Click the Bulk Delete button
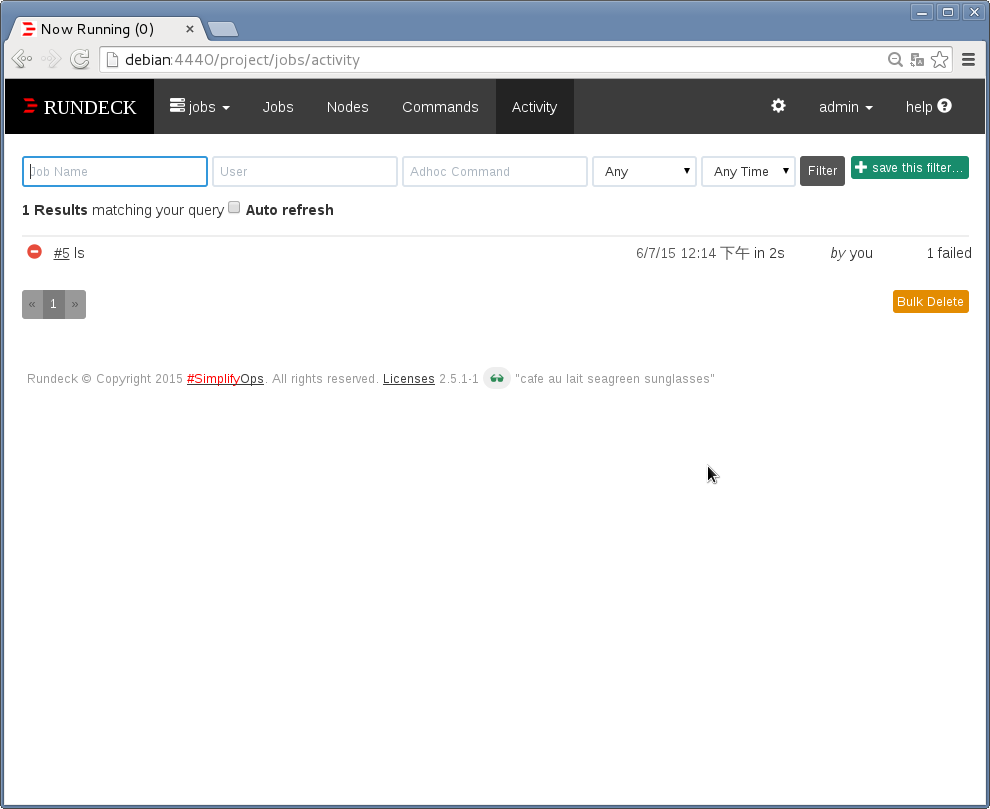 (931, 301)
